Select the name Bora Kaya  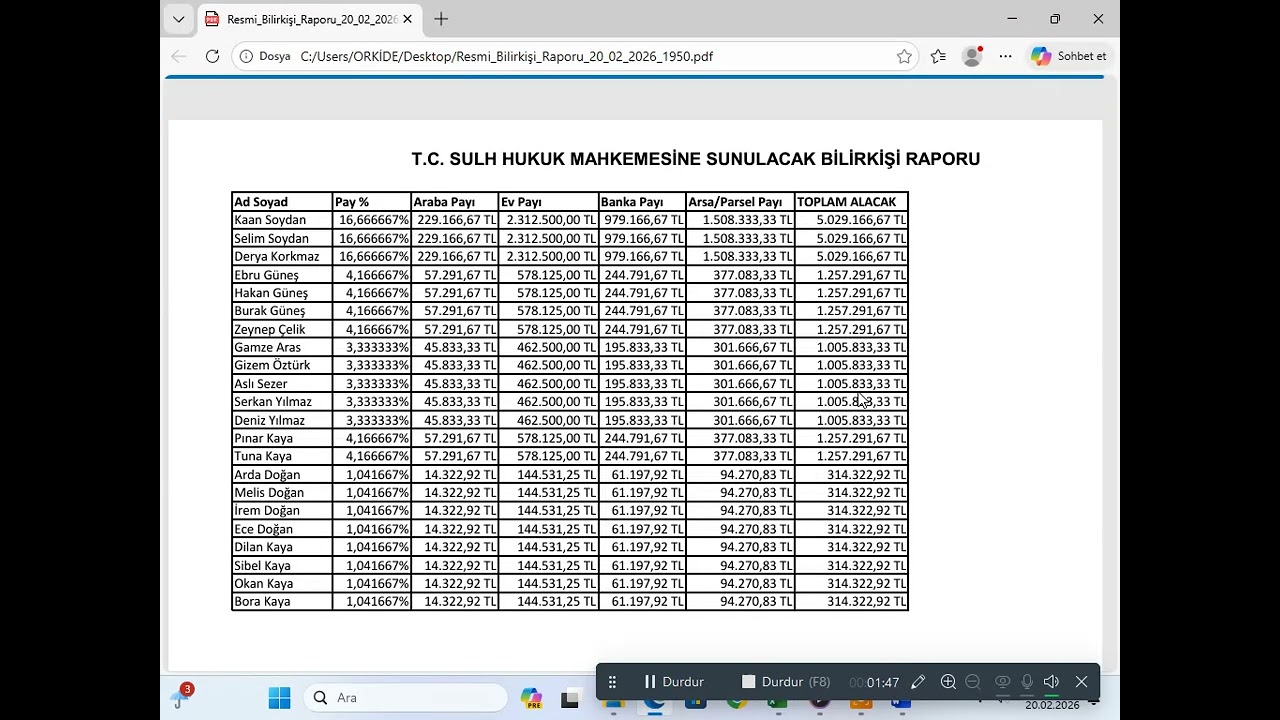coord(262,602)
